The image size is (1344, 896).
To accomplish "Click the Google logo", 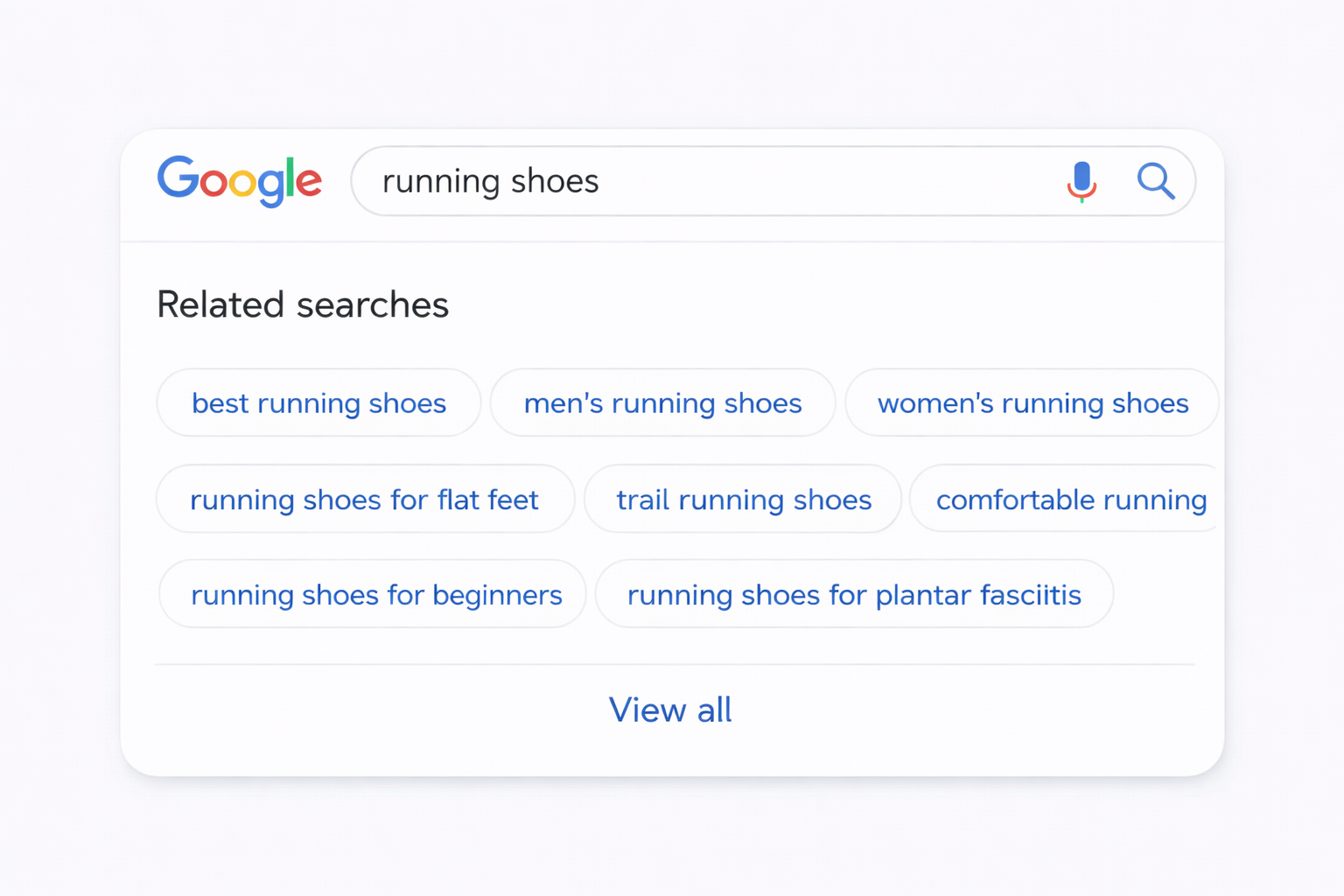I will pyautogui.click(x=240, y=181).
